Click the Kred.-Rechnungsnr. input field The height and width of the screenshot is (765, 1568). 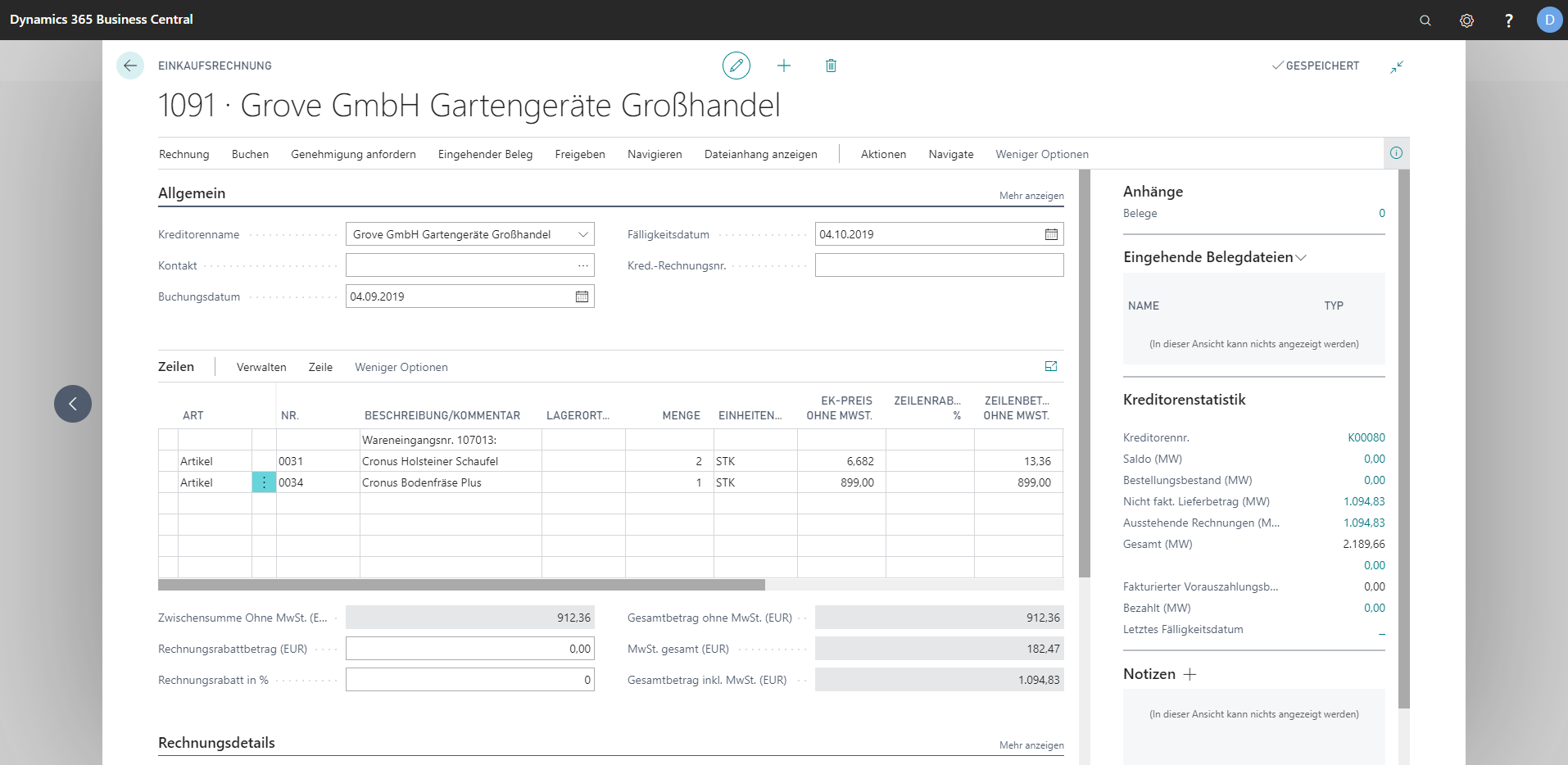939,265
